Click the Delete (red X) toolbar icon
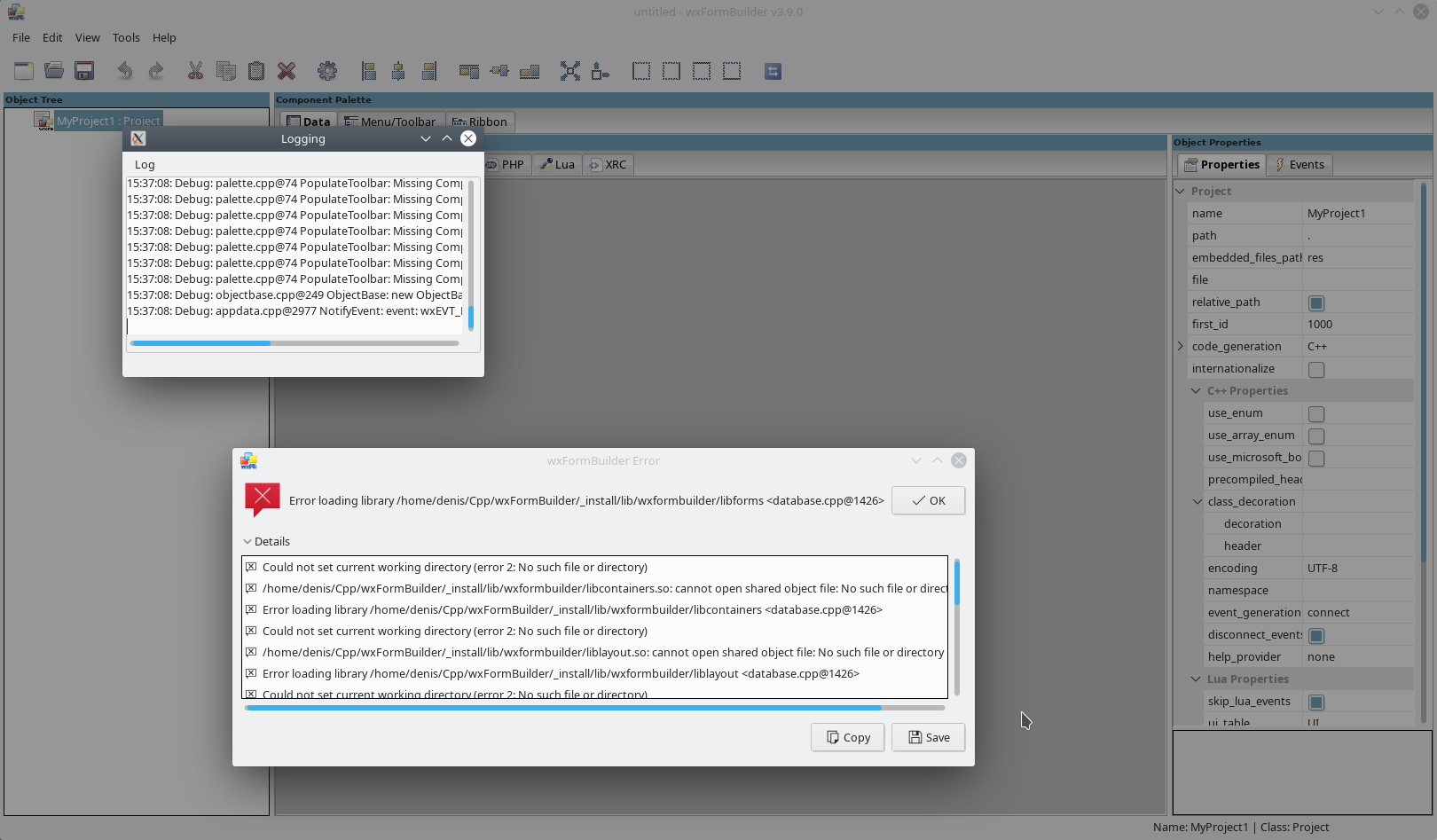This screenshot has height=840, width=1437. pos(286,71)
